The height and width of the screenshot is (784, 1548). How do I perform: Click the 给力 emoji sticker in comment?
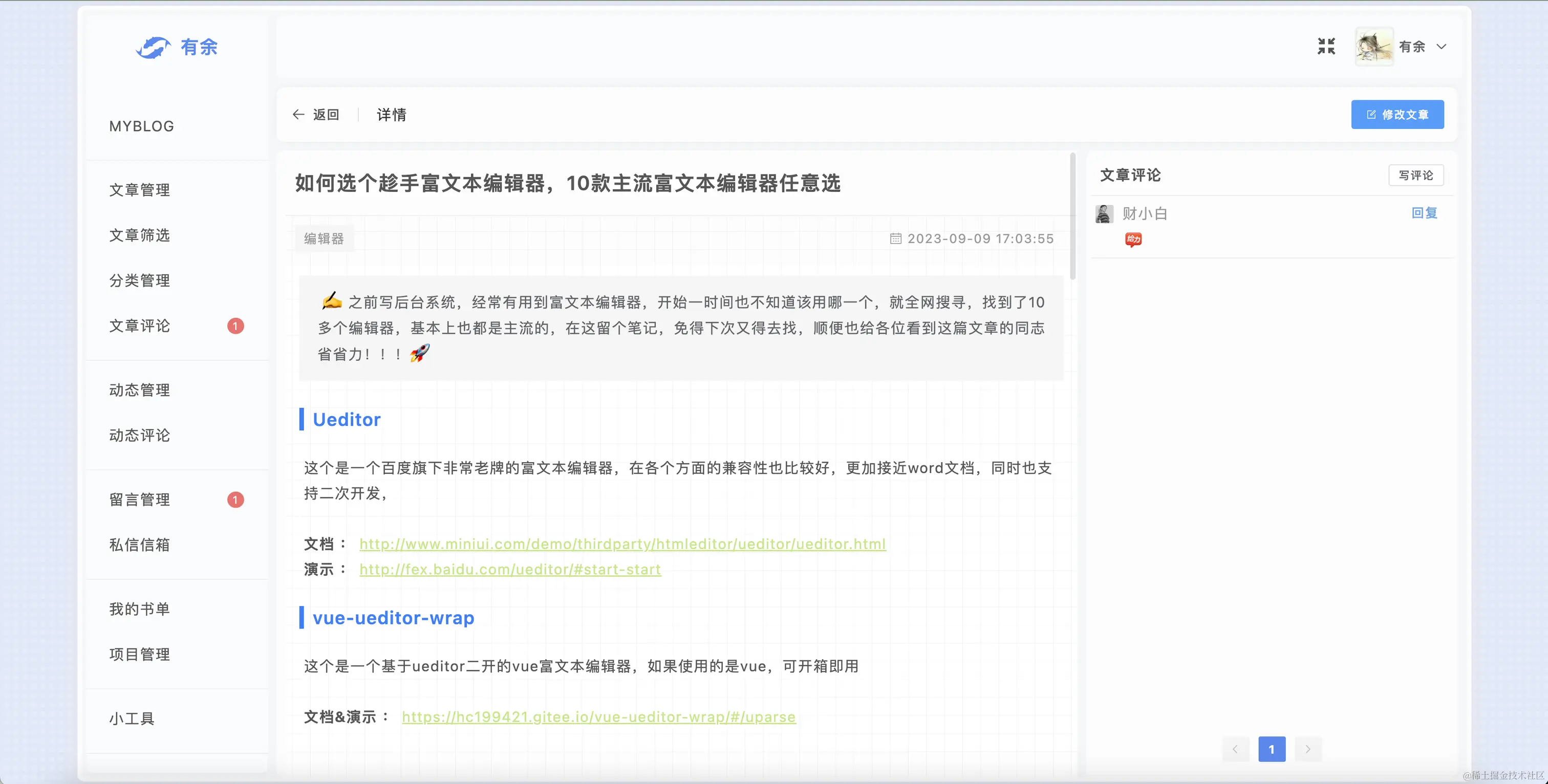pos(1133,239)
